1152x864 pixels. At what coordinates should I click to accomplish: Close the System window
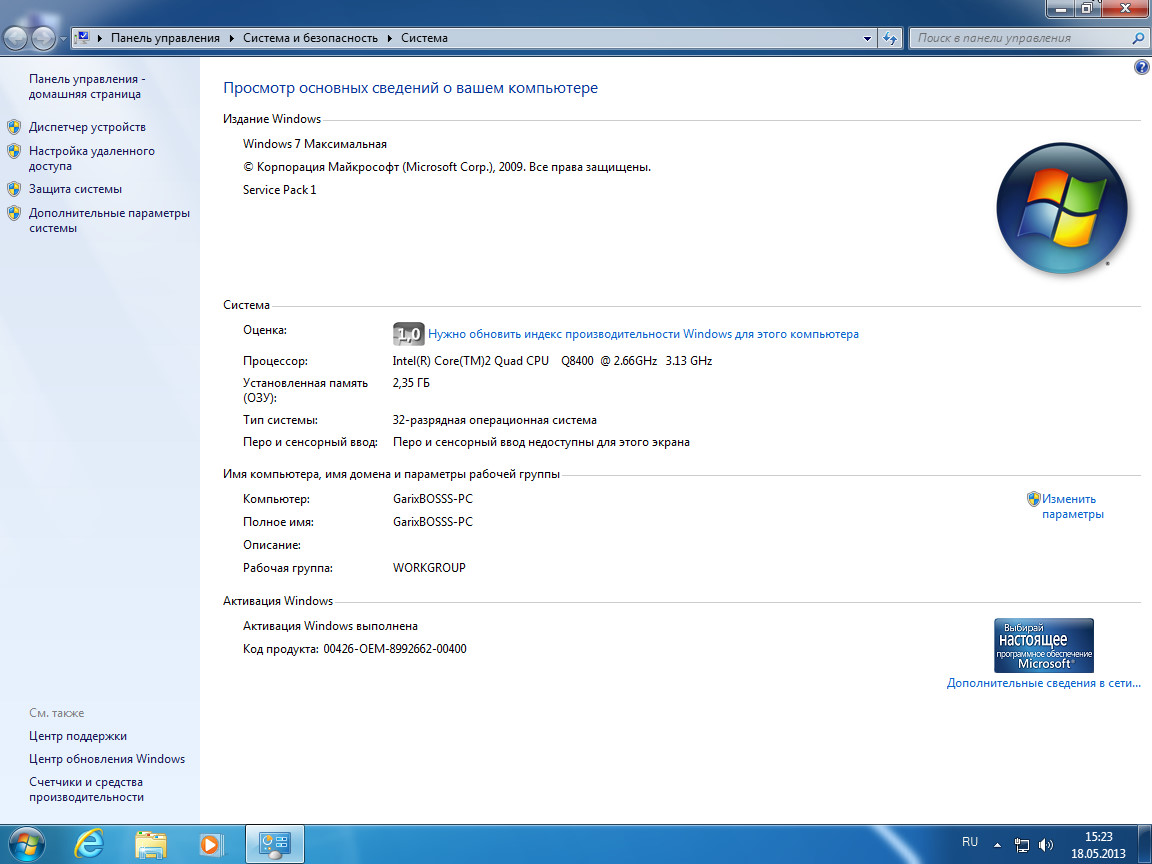point(1125,9)
